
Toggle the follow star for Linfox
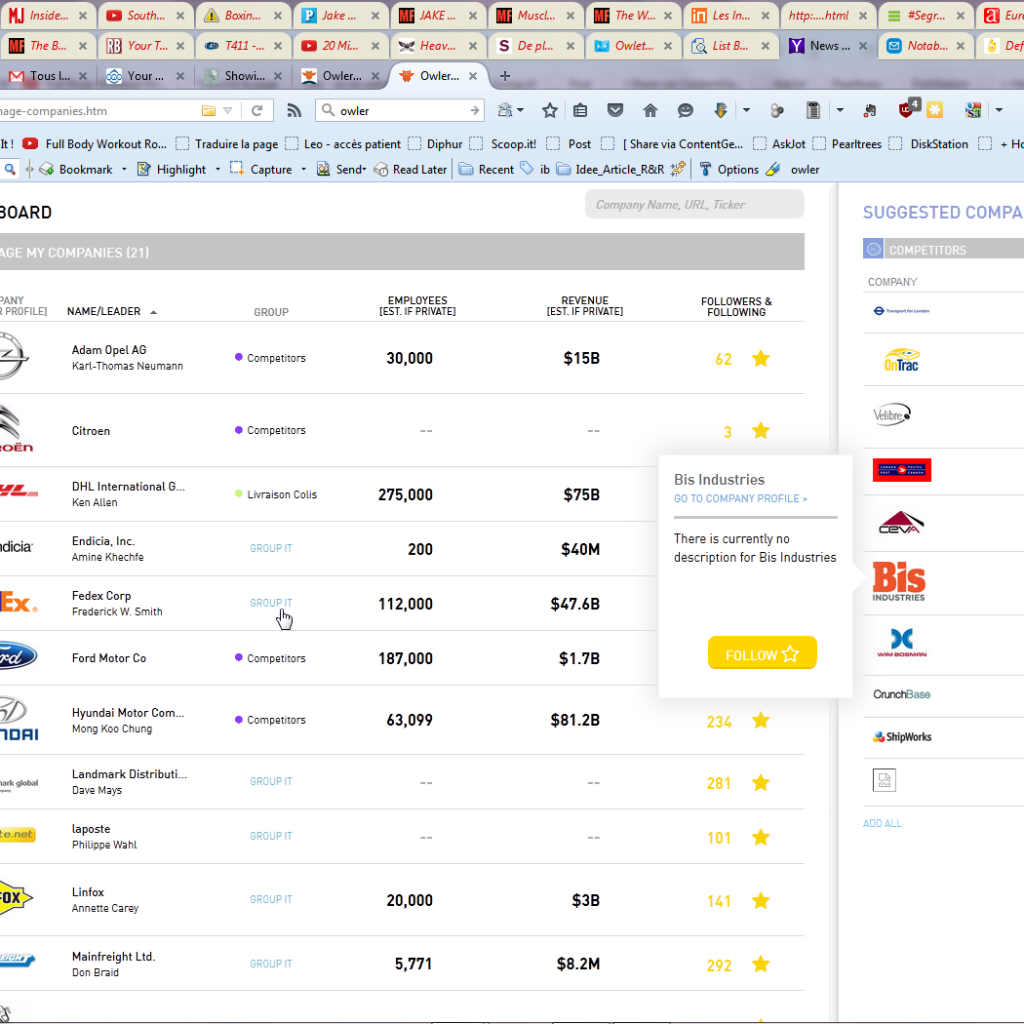click(x=761, y=901)
